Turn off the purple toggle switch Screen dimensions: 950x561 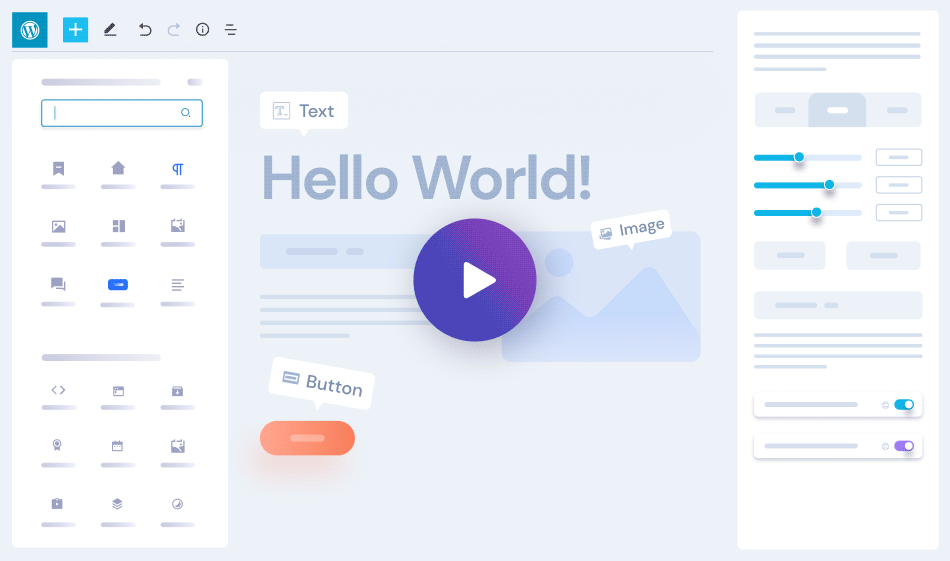[x=904, y=446]
